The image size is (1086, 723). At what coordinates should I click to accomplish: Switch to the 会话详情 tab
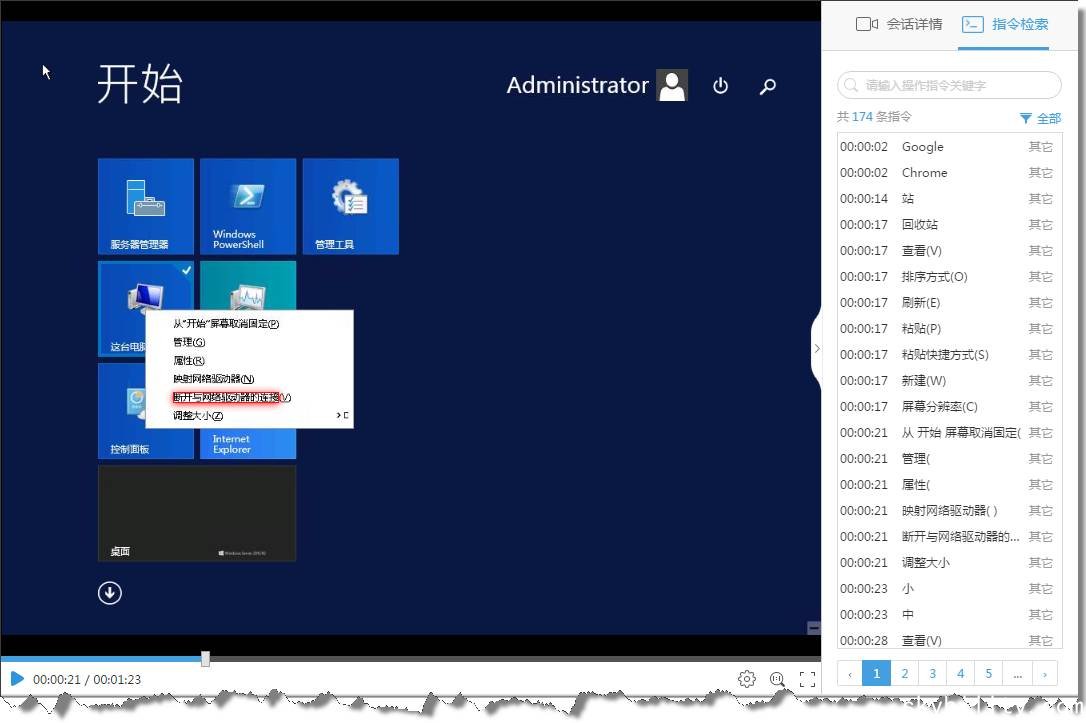coord(900,24)
